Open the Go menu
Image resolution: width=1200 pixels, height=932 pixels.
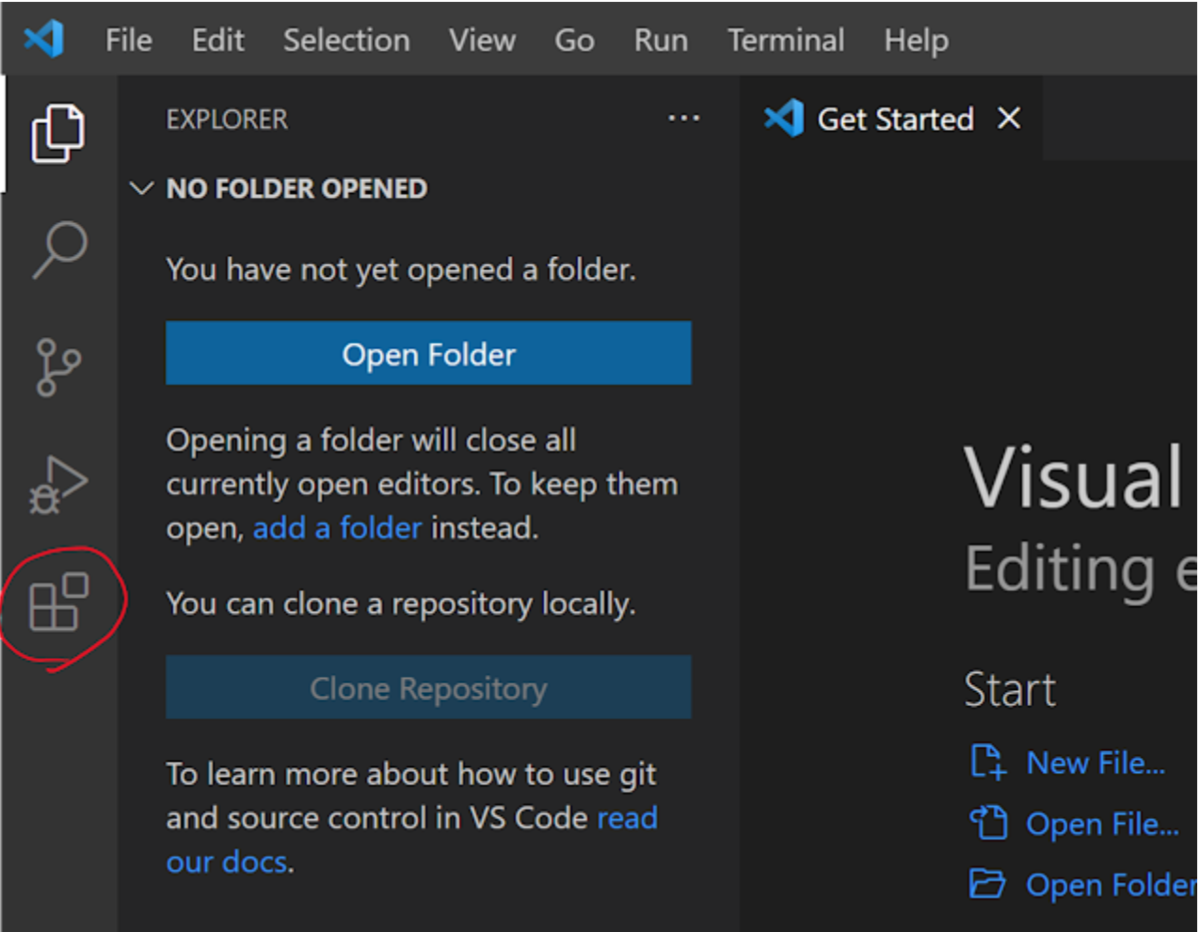[x=574, y=40]
